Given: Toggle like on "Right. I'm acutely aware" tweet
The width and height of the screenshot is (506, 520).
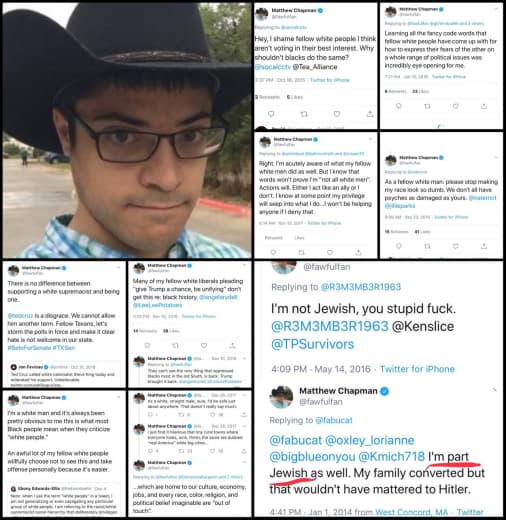Looking at the screenshot, I should click(x=330, y=252).
